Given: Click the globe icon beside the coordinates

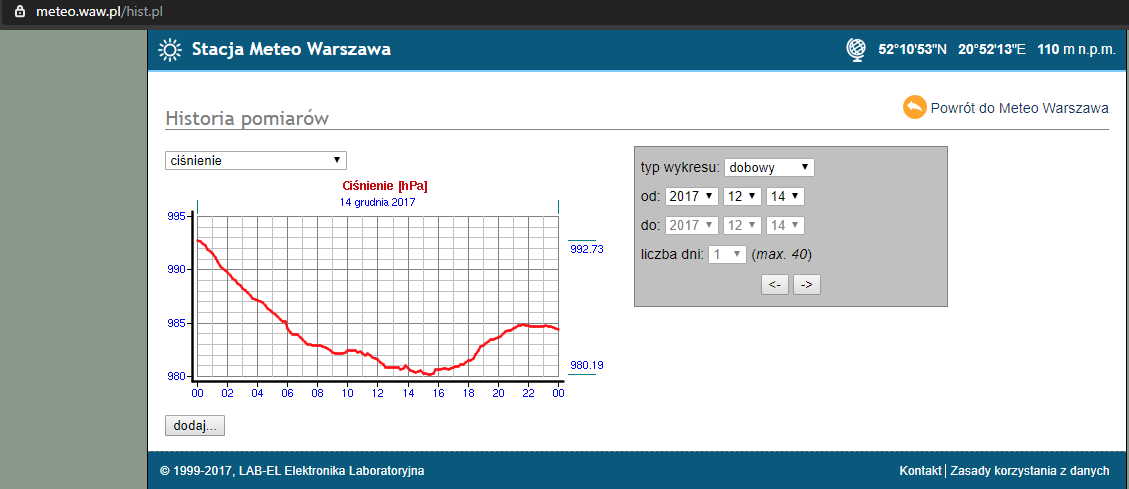Looking at the screenshot, I should [856, 50].
